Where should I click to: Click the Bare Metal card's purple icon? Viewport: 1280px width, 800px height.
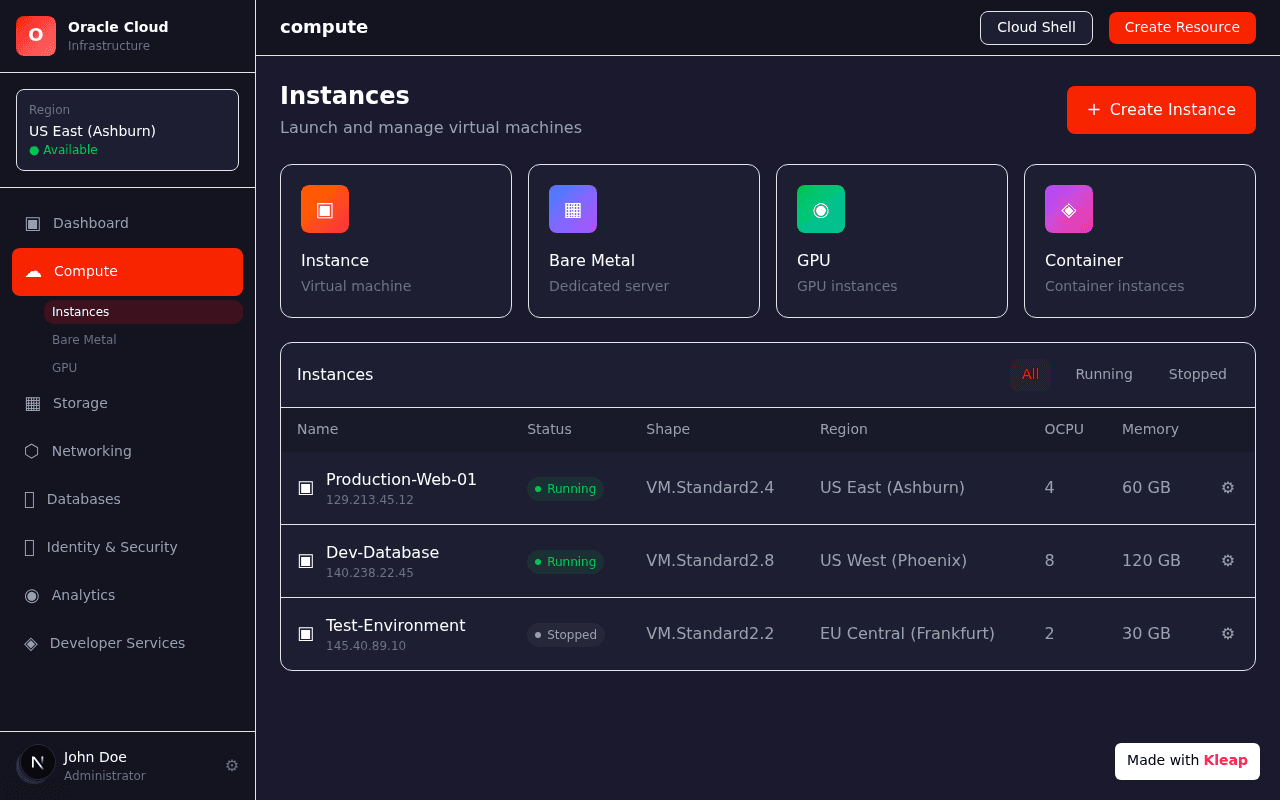[573, 209]
